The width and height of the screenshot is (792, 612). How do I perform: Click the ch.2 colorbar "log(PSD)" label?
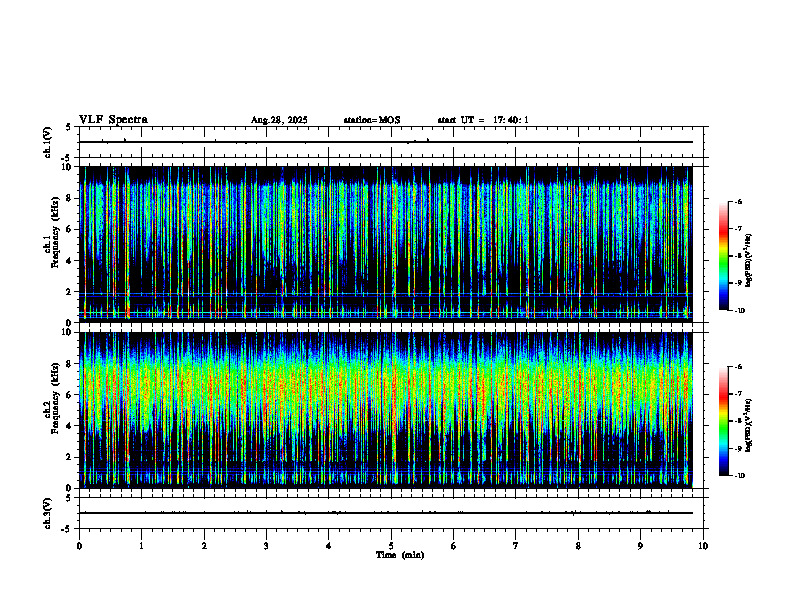(748, 426)
